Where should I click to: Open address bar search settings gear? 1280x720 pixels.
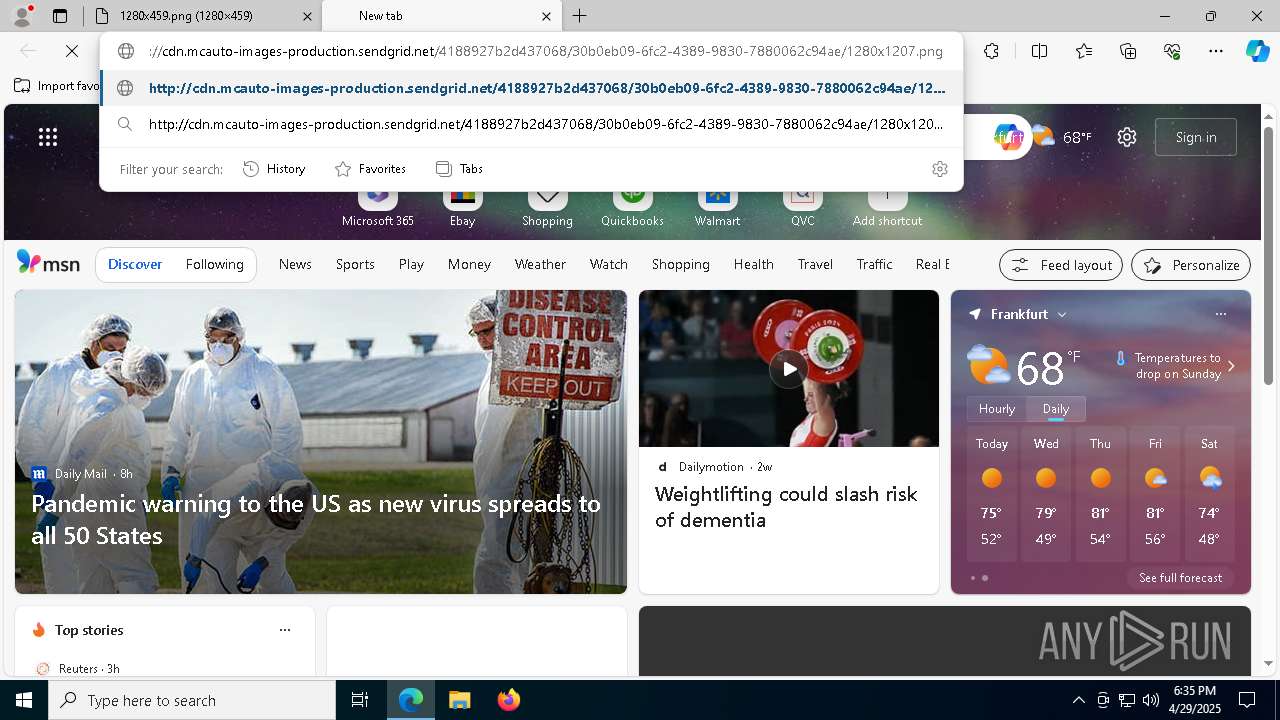pos(939,169)
